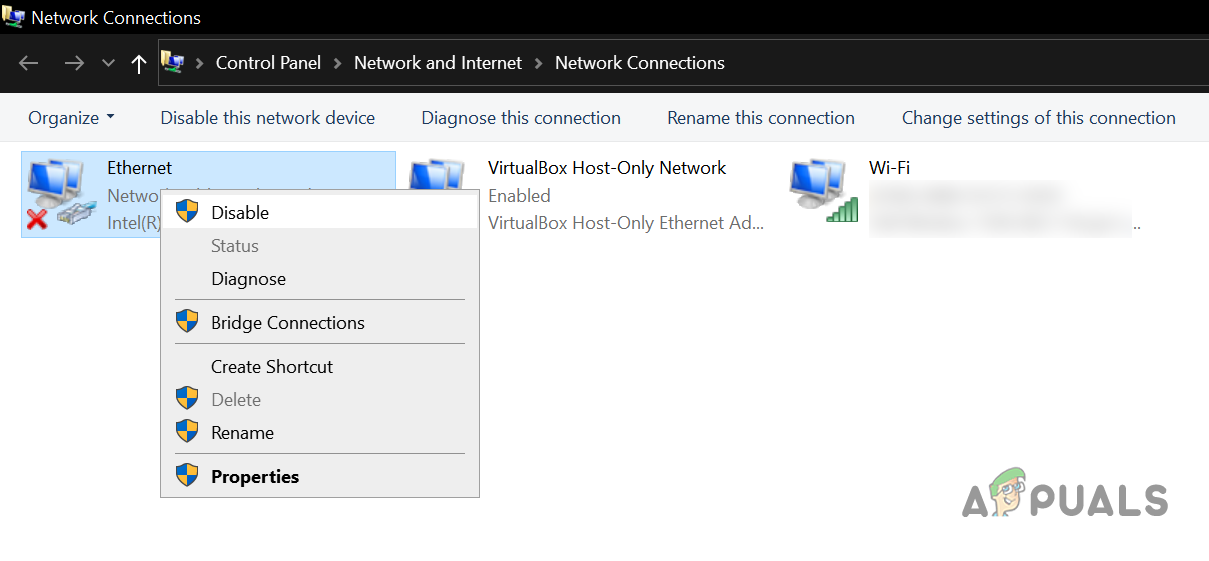The width and height of the screenshot is (1209, 561).
Task: Click the shield icon beside Bridge Connections
Action: 187,322
